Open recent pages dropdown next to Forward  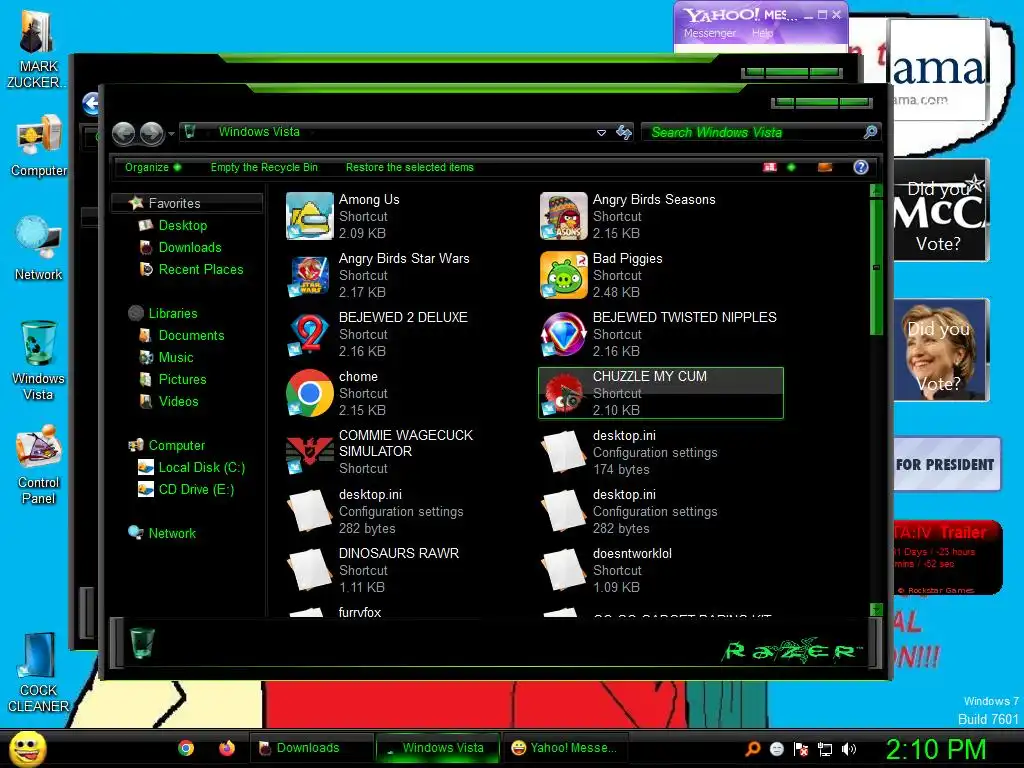click(x=171, y=133)
